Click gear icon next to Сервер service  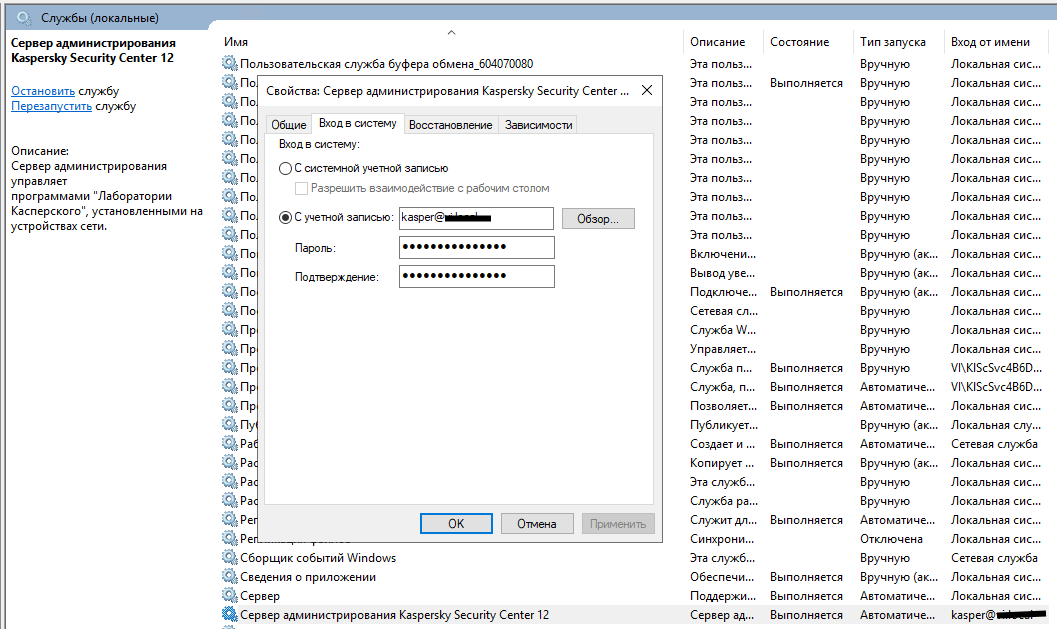[230, 595]
